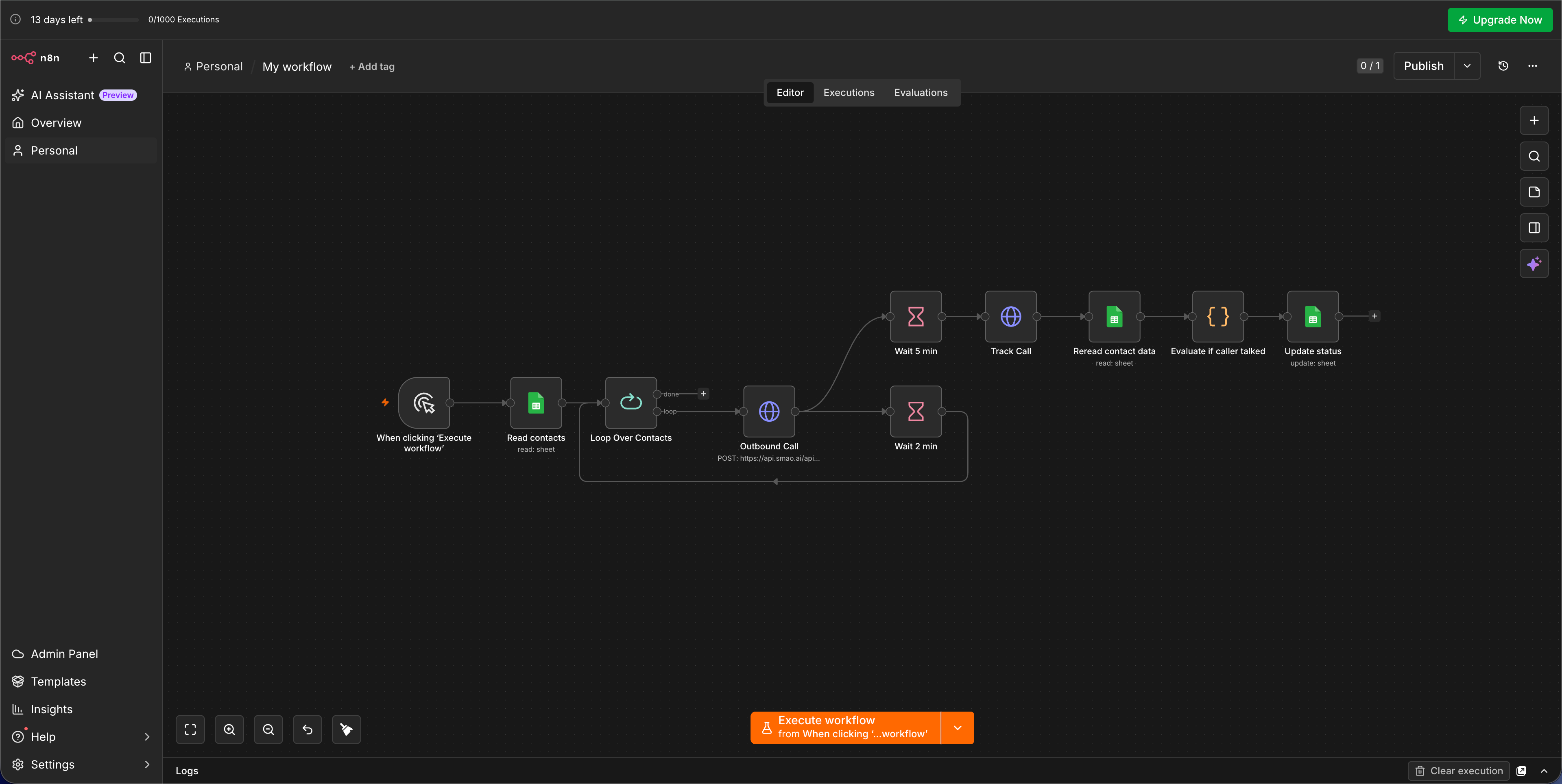Add node after Update status
The width and height of the screenshot is (1562, 784).
tap(1374, 316)
